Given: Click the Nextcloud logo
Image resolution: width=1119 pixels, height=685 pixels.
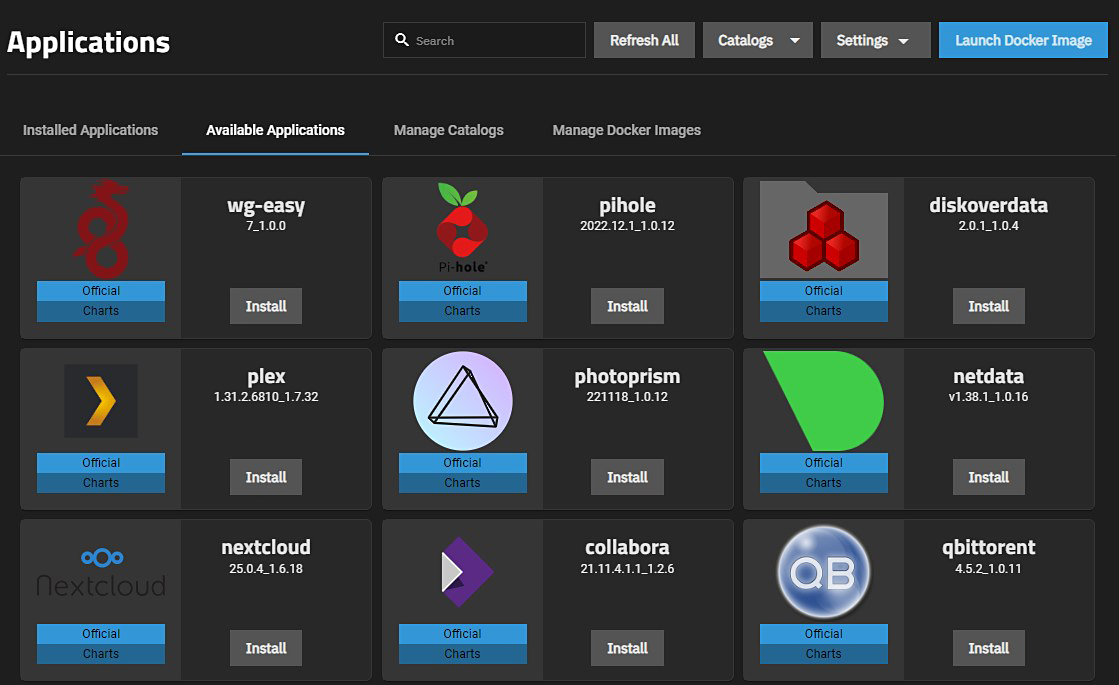Looking at the screenshot, I should [101, 572].
